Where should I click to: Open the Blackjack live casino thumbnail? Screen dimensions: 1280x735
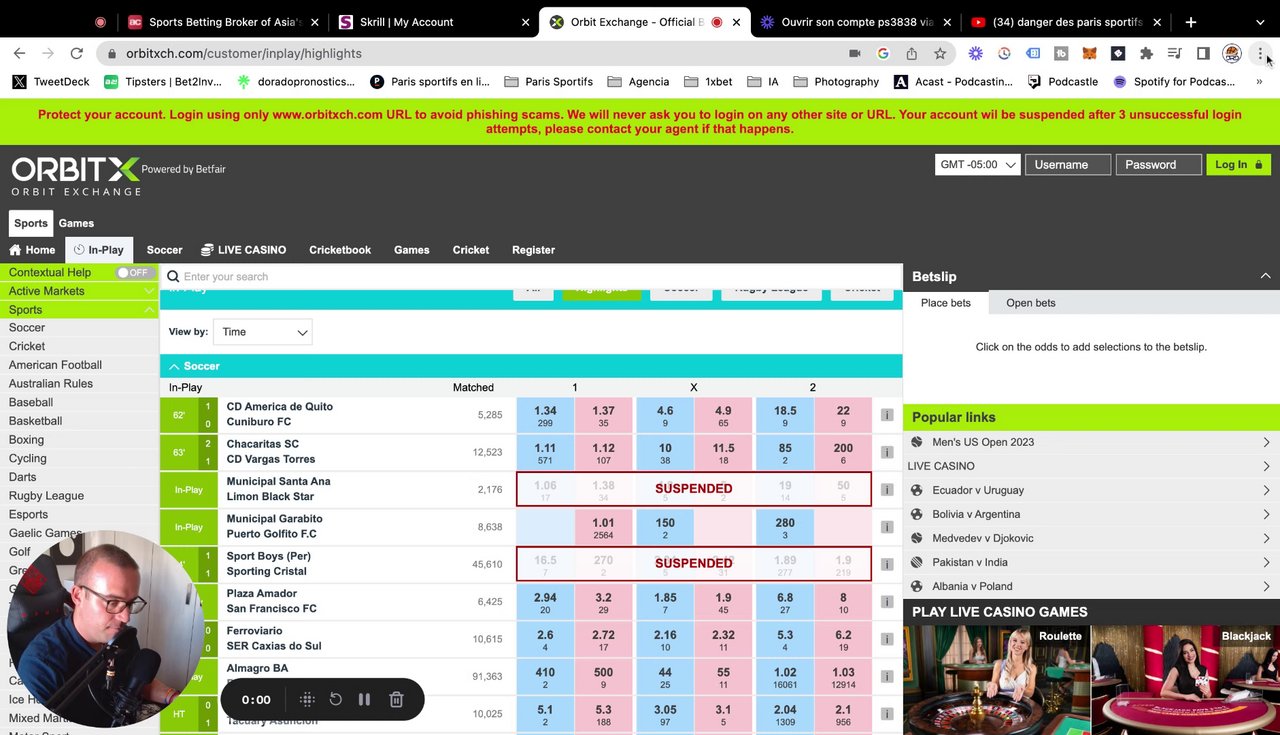click(1185, 680)
